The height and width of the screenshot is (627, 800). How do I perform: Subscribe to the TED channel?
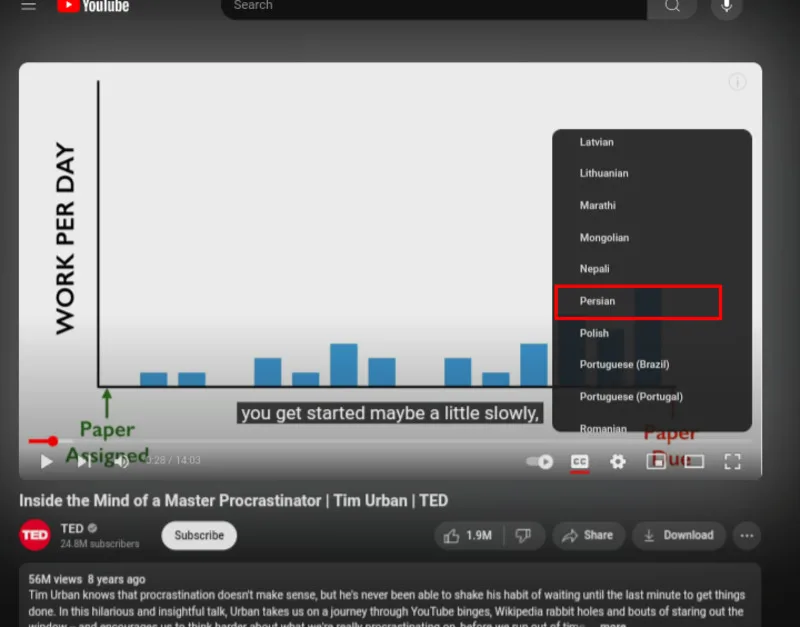point(199,535)
